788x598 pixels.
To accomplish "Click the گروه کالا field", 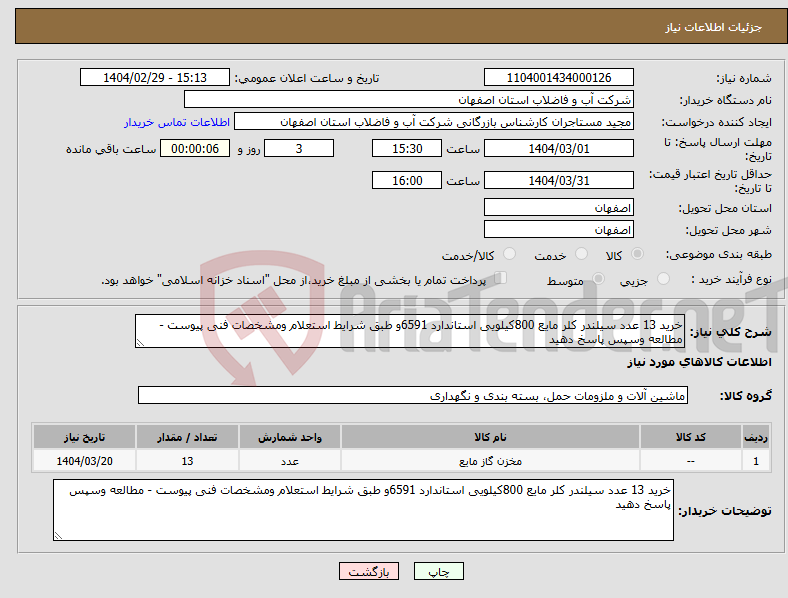I will tap(413, 395).
